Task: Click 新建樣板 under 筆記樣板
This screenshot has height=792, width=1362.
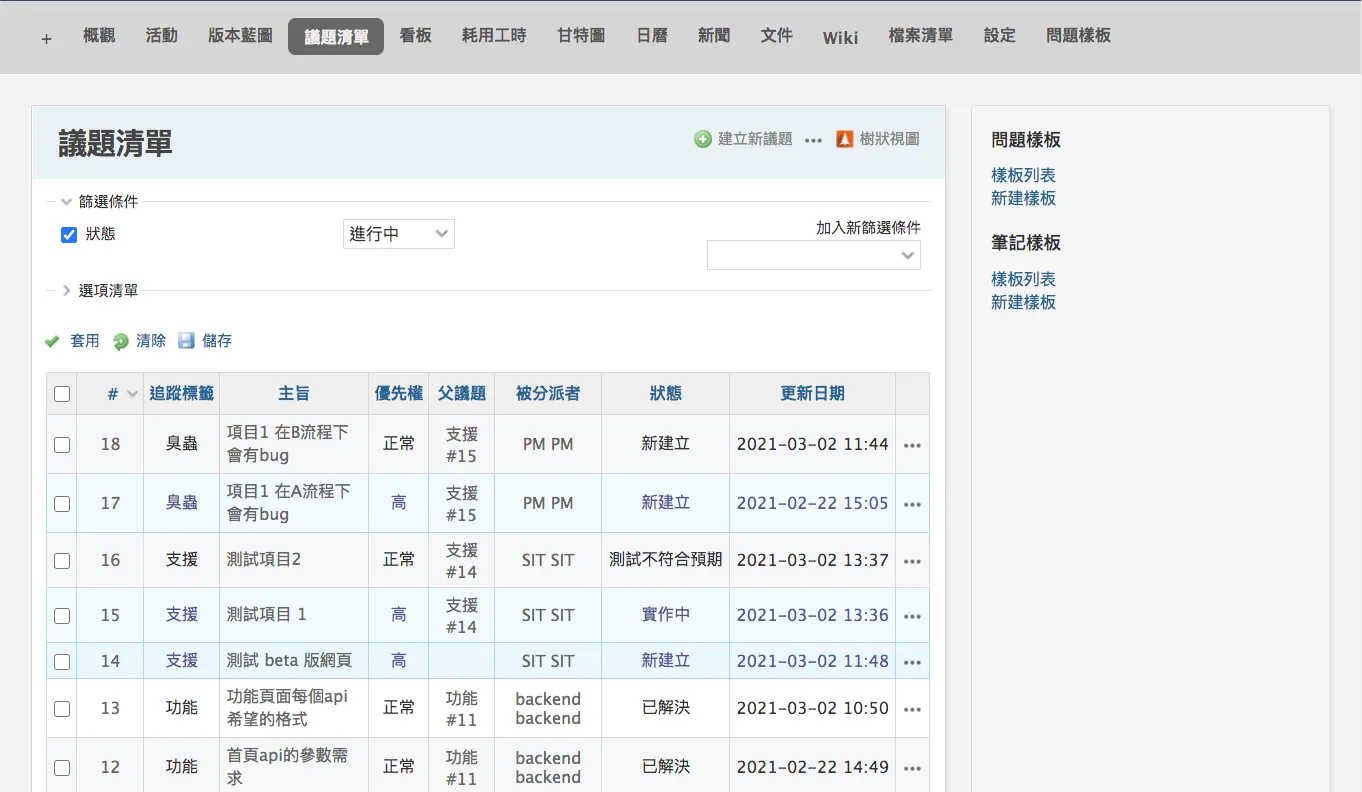Action: [x=1023, y=302]
